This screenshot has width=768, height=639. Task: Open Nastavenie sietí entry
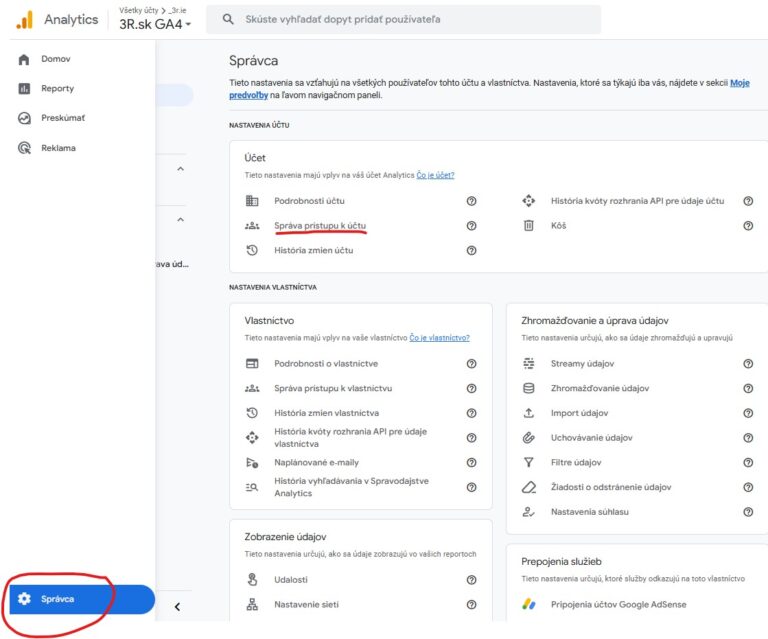[x=306, y=604]
